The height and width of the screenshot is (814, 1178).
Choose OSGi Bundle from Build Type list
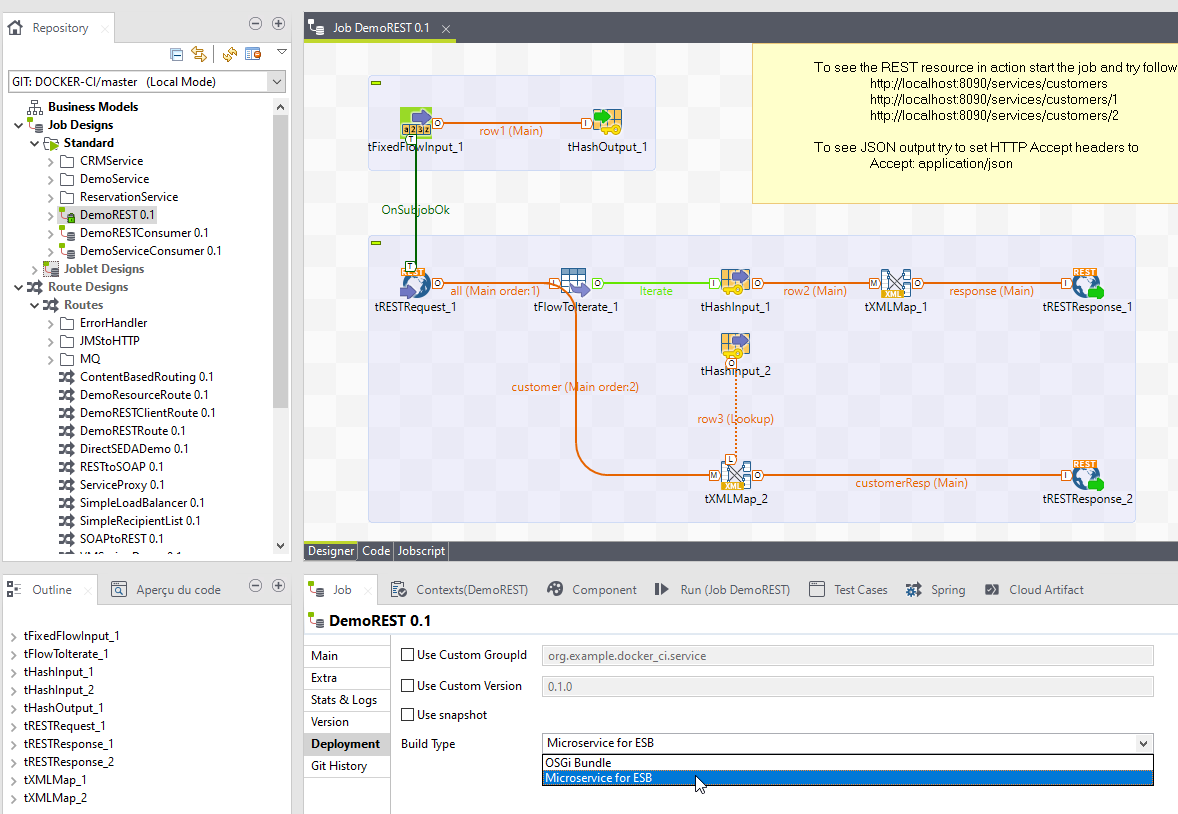(579, 763)
